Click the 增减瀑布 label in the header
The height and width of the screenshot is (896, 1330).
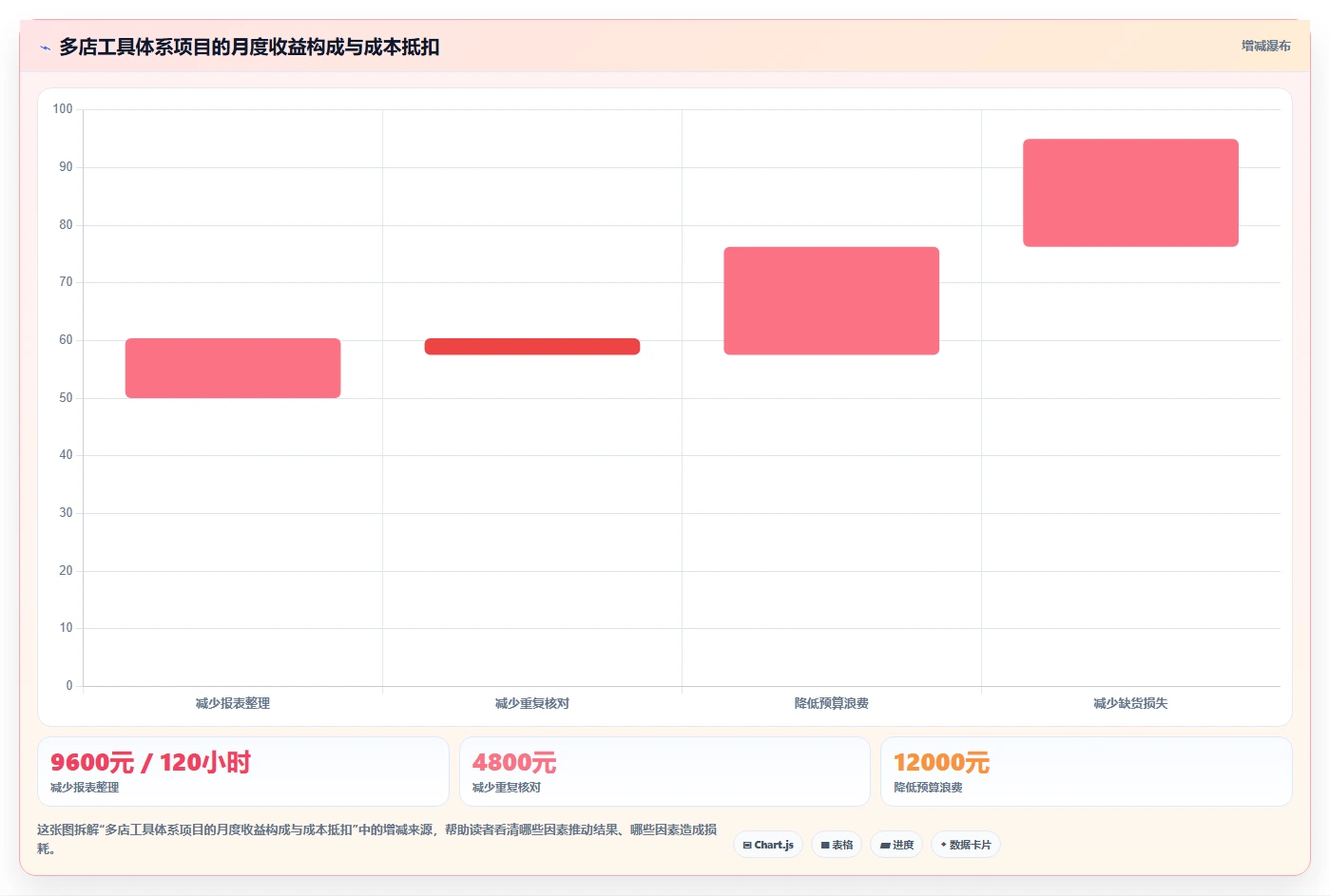click(x=1265, y=46)
